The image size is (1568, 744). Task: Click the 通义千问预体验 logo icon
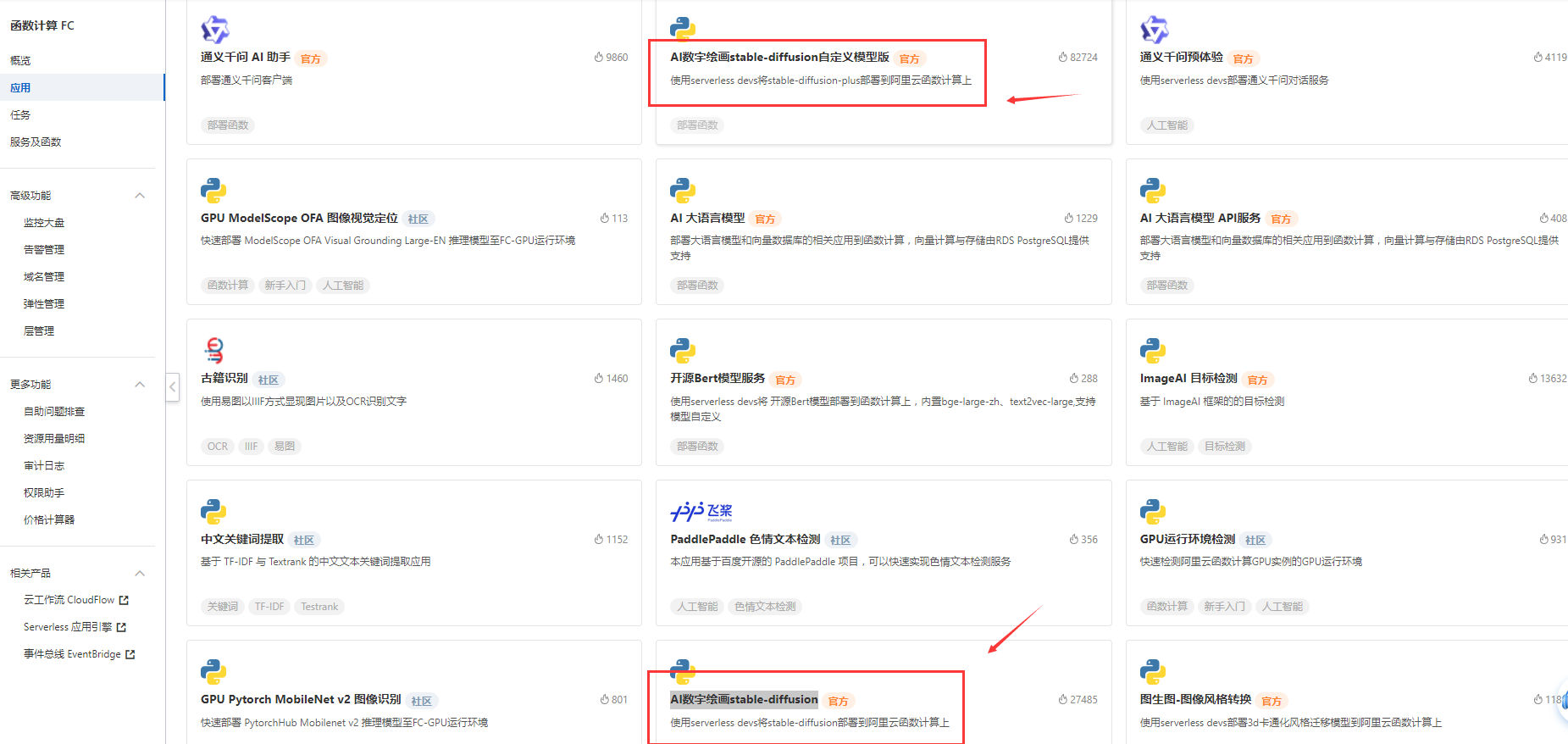[1154, 30]
